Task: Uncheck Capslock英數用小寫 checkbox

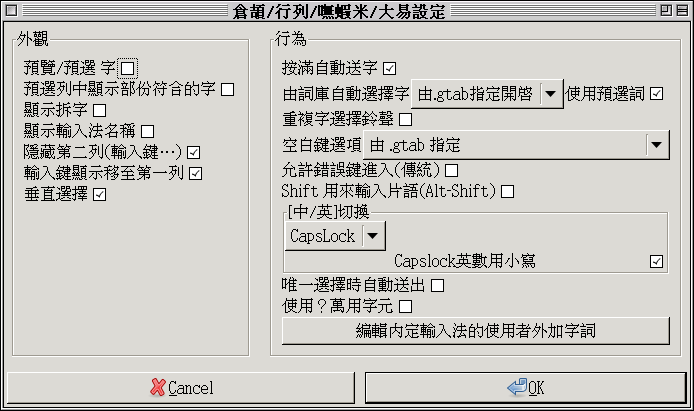Action: pos(656,262)
